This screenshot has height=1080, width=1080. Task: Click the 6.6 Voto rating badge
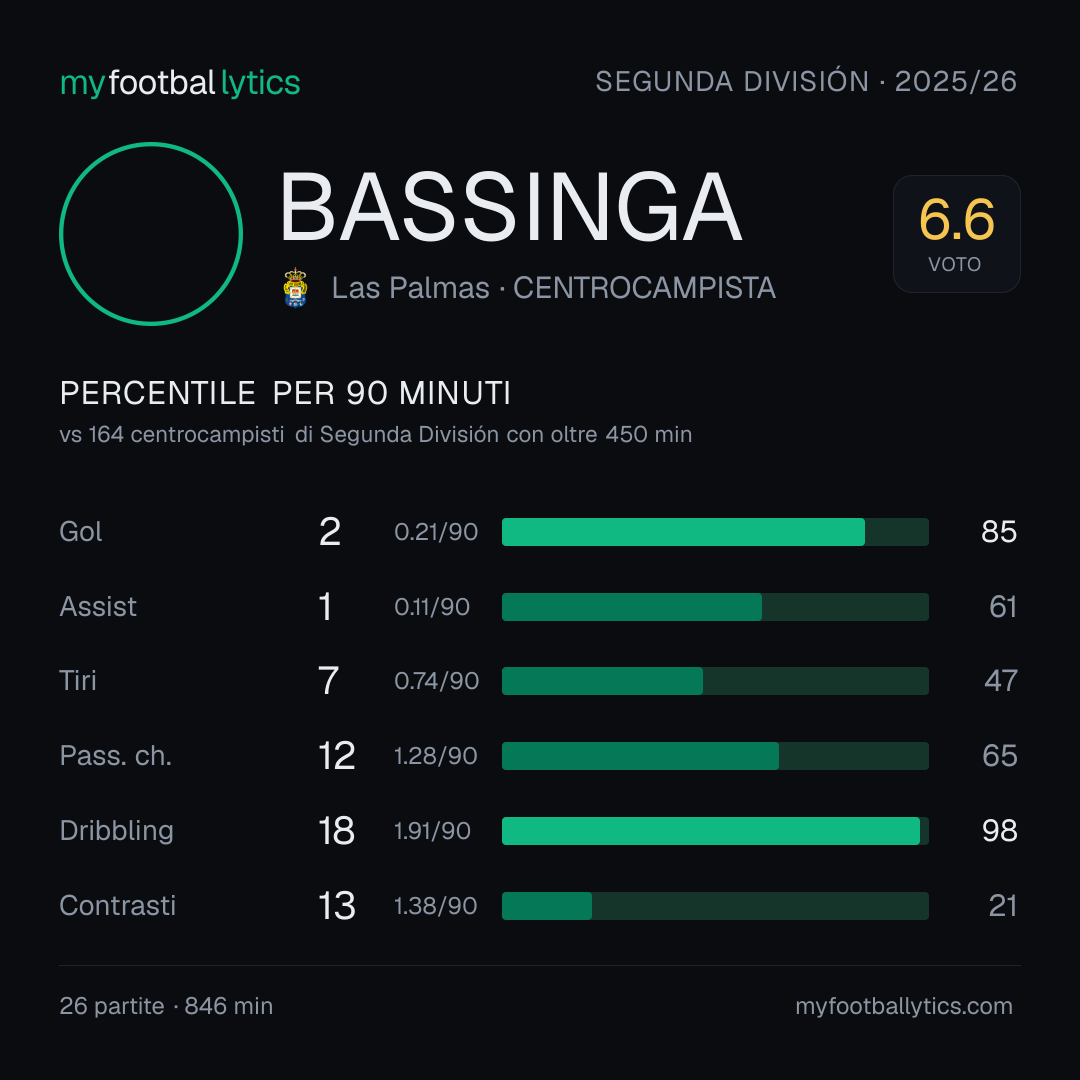point(957,234)
